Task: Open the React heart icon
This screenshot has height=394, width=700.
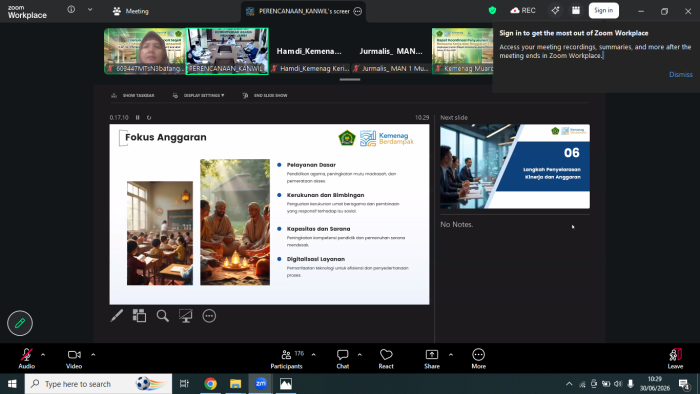Action: (386, 359)
